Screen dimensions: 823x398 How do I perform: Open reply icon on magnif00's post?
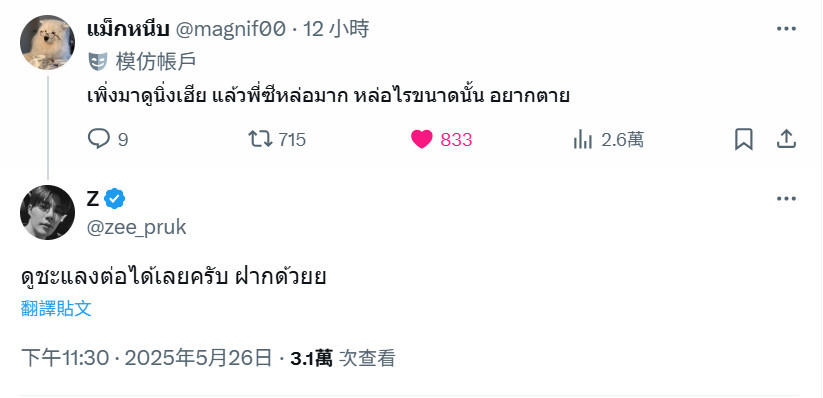(x=99, y=140)
